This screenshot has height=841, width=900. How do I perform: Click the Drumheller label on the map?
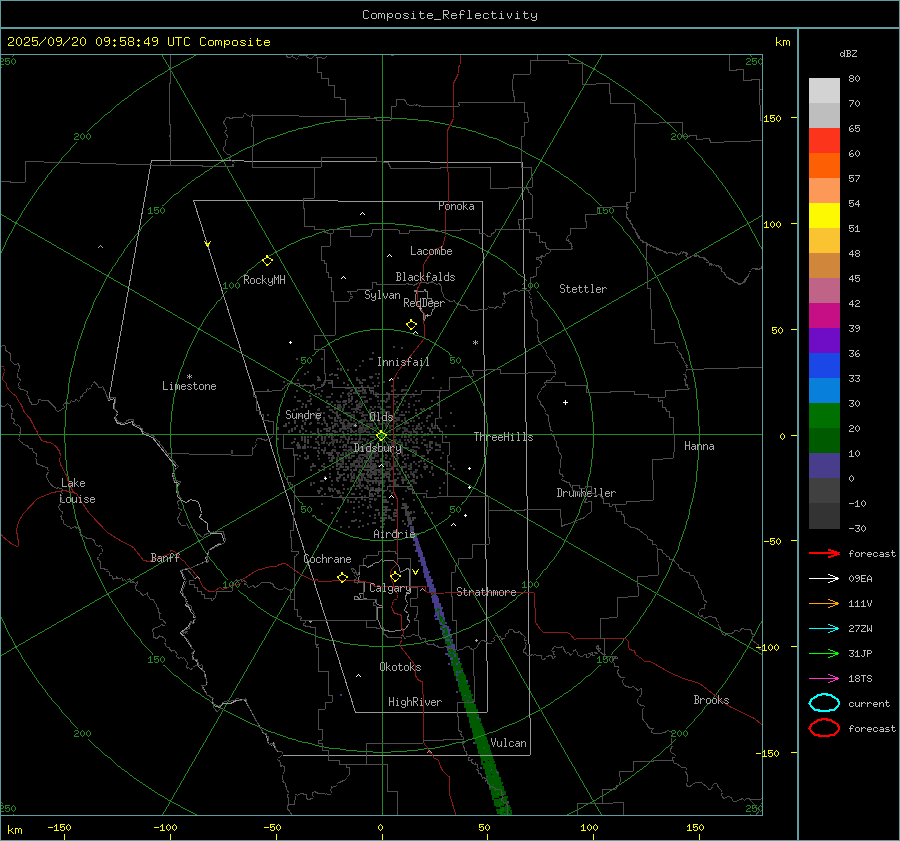(586, 493)
